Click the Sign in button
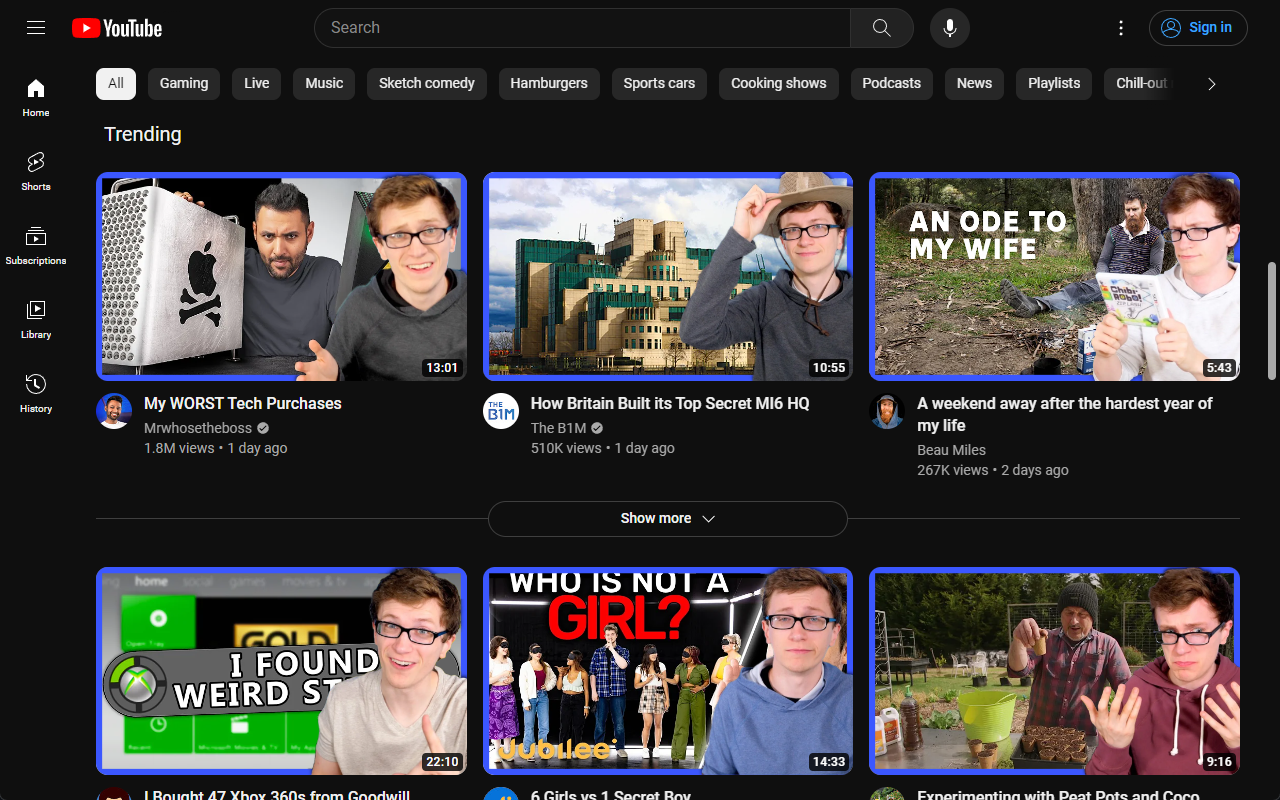This screenshot has width=1280, height=800. pos(1198,28)
